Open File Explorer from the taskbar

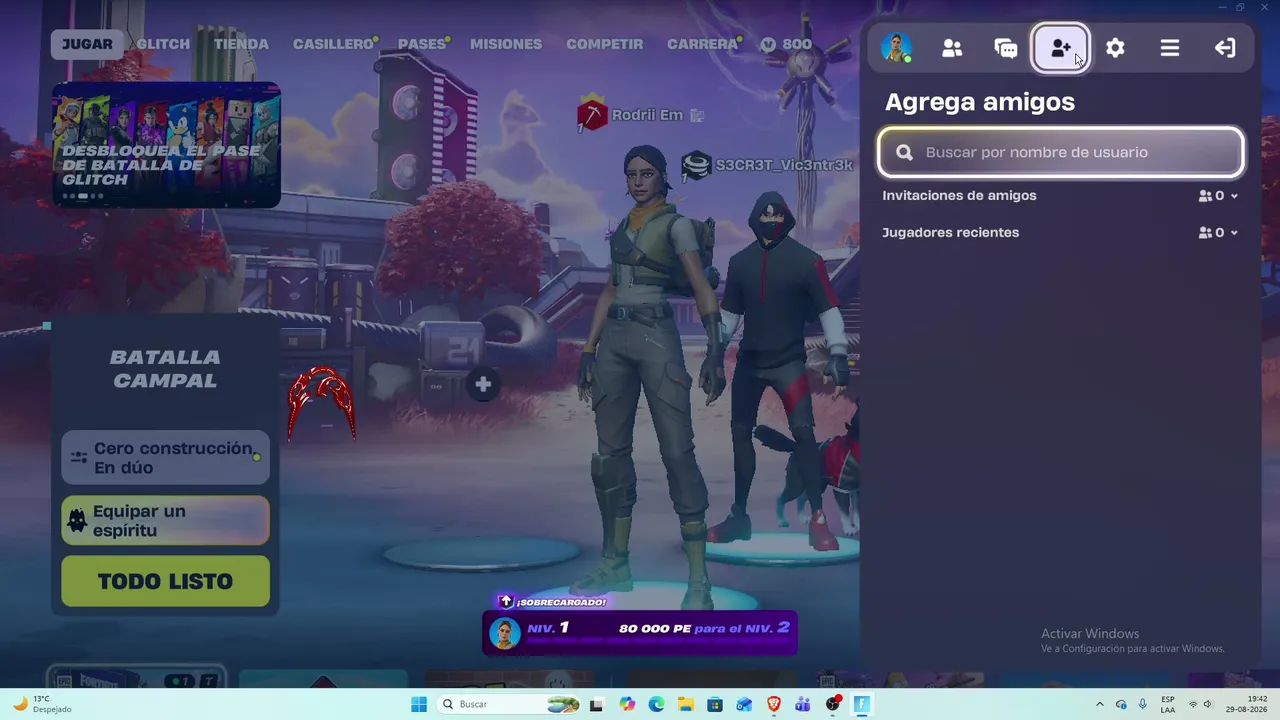pos(686,704)
